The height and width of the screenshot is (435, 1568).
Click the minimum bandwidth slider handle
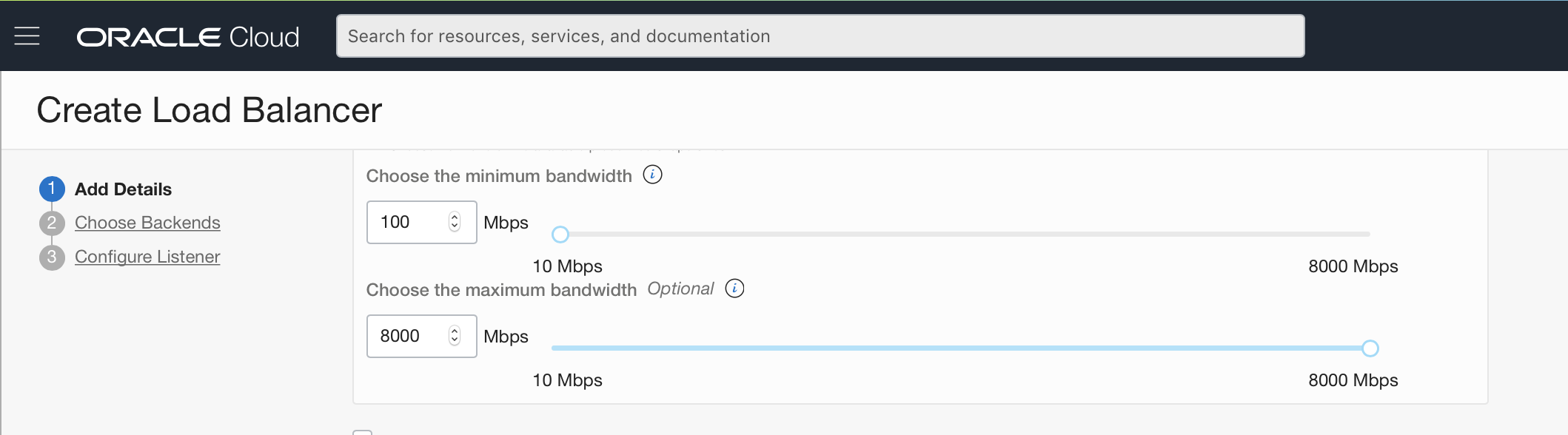pos(560,235)
